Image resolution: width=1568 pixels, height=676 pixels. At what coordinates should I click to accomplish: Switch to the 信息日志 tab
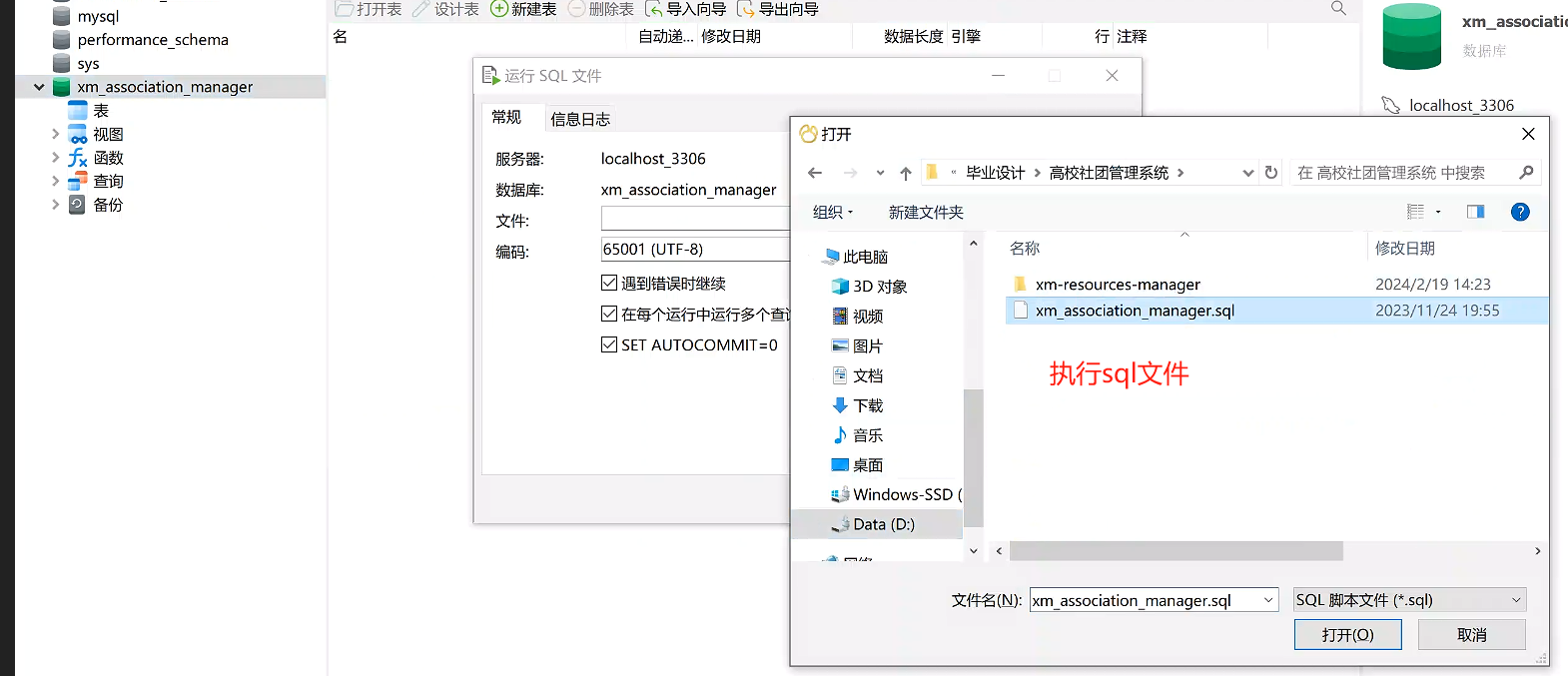(580, 119)
